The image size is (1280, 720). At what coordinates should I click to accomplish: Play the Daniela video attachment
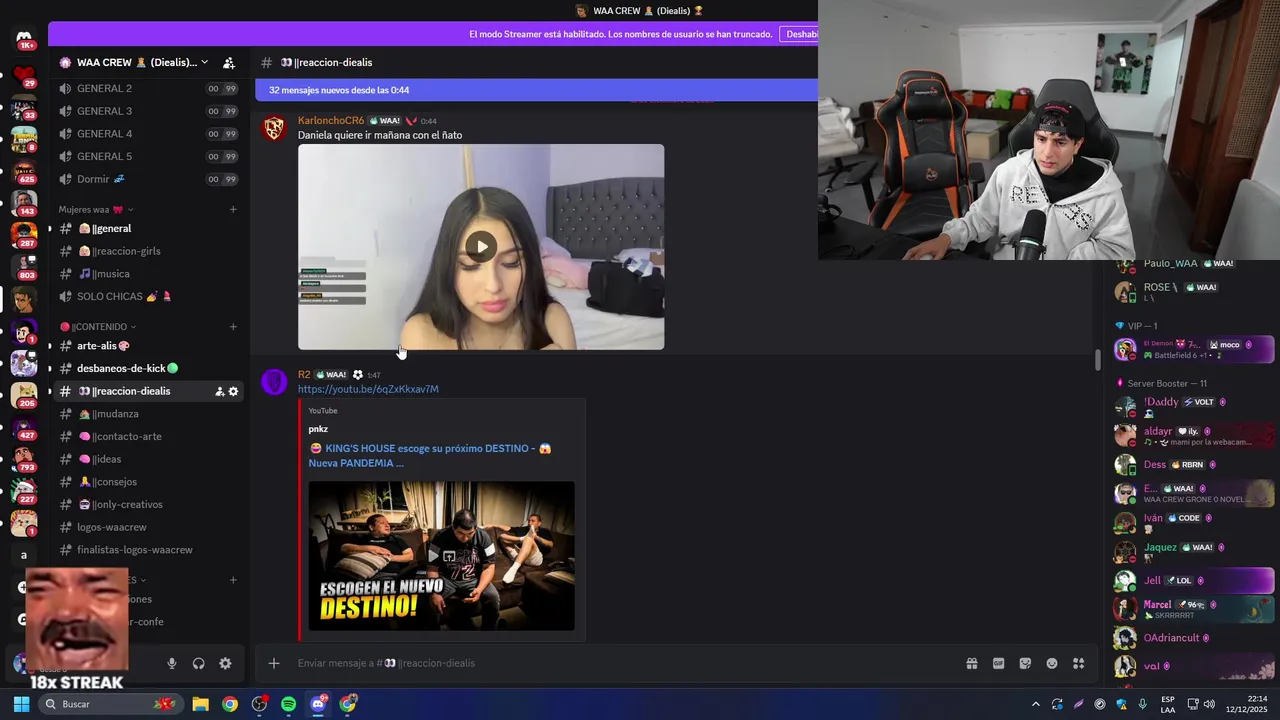coord(481,247)
